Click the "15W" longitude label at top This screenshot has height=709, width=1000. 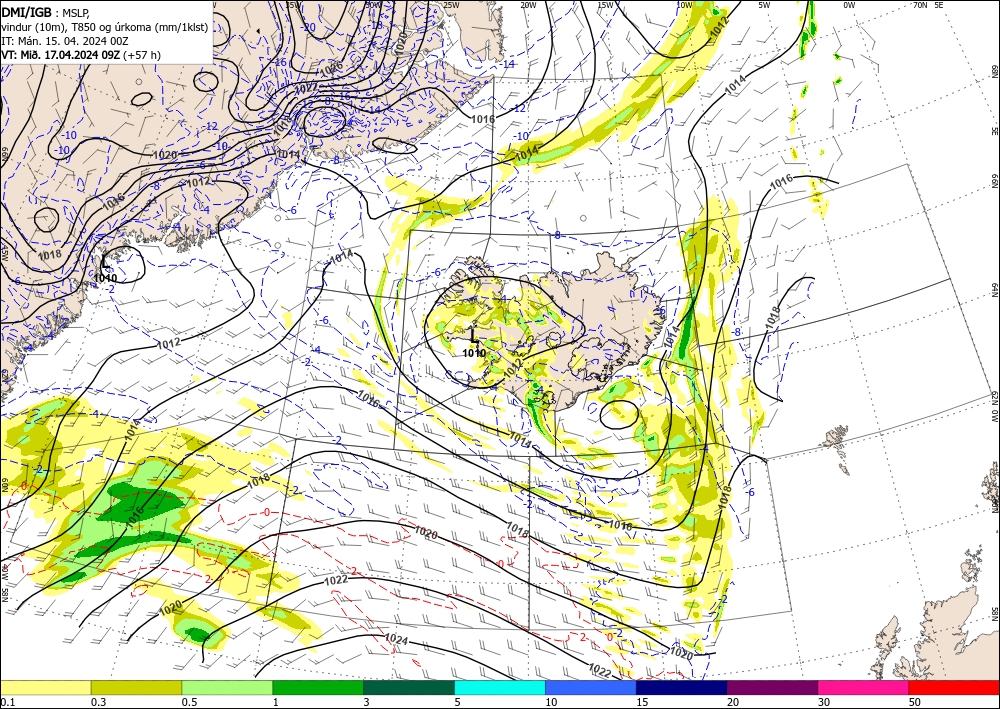tap(605, 5)
